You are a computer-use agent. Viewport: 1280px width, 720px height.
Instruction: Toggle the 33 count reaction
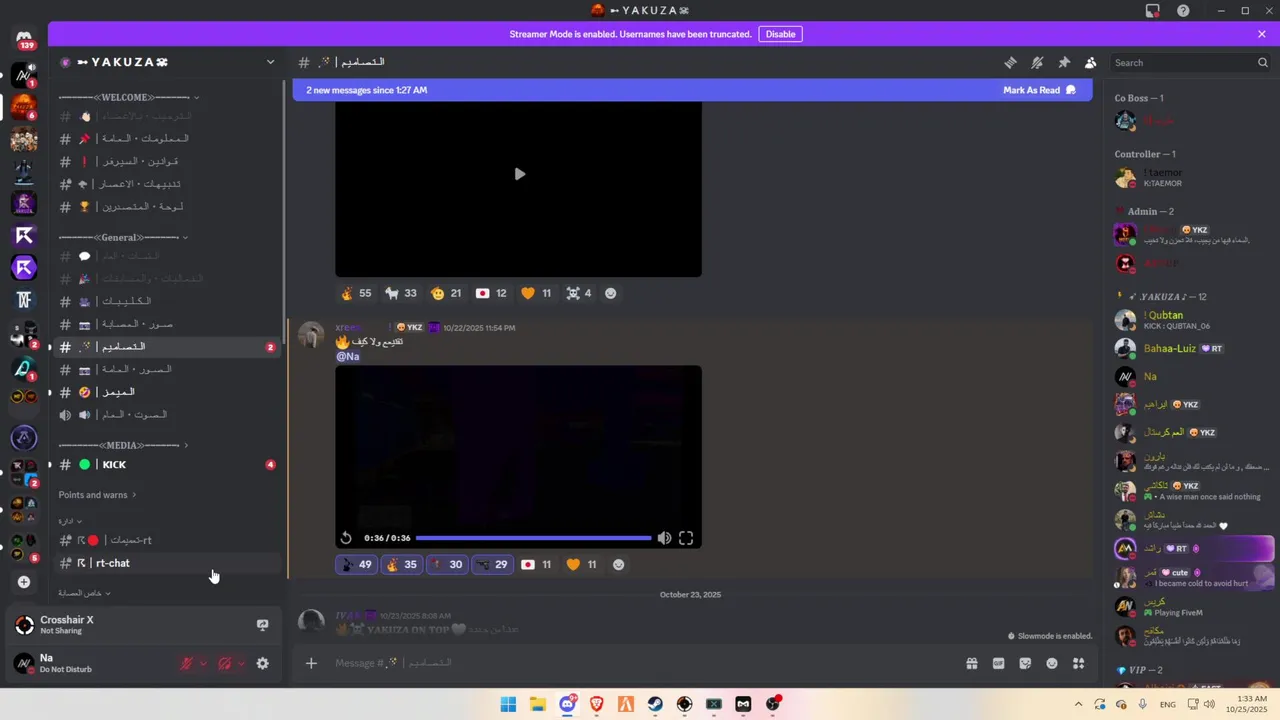click(401, 293)
